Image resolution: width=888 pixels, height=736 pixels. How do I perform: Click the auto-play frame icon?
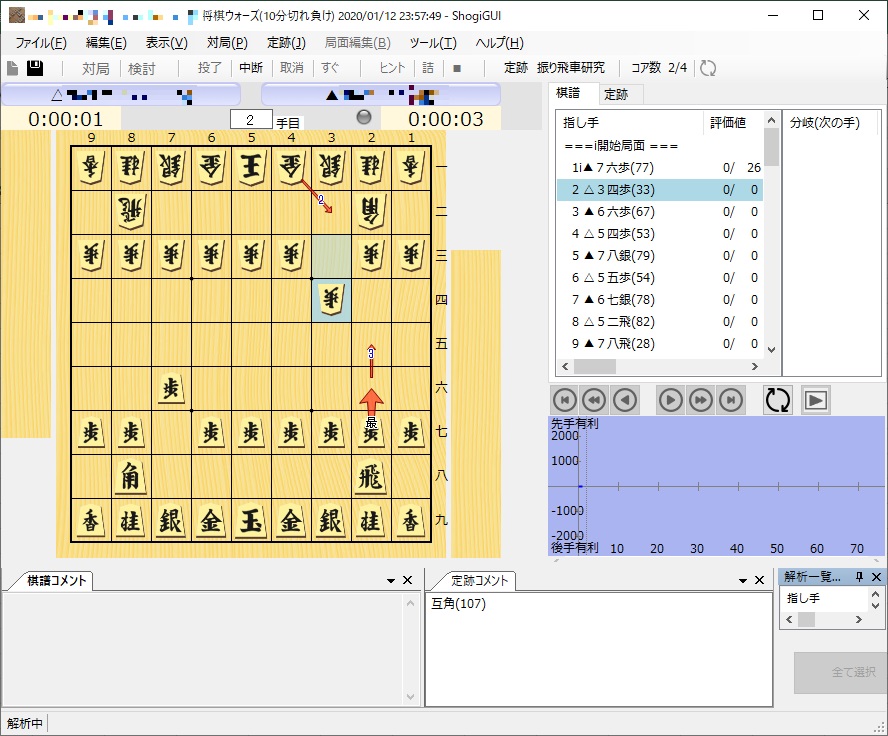(x=816, y=400)
